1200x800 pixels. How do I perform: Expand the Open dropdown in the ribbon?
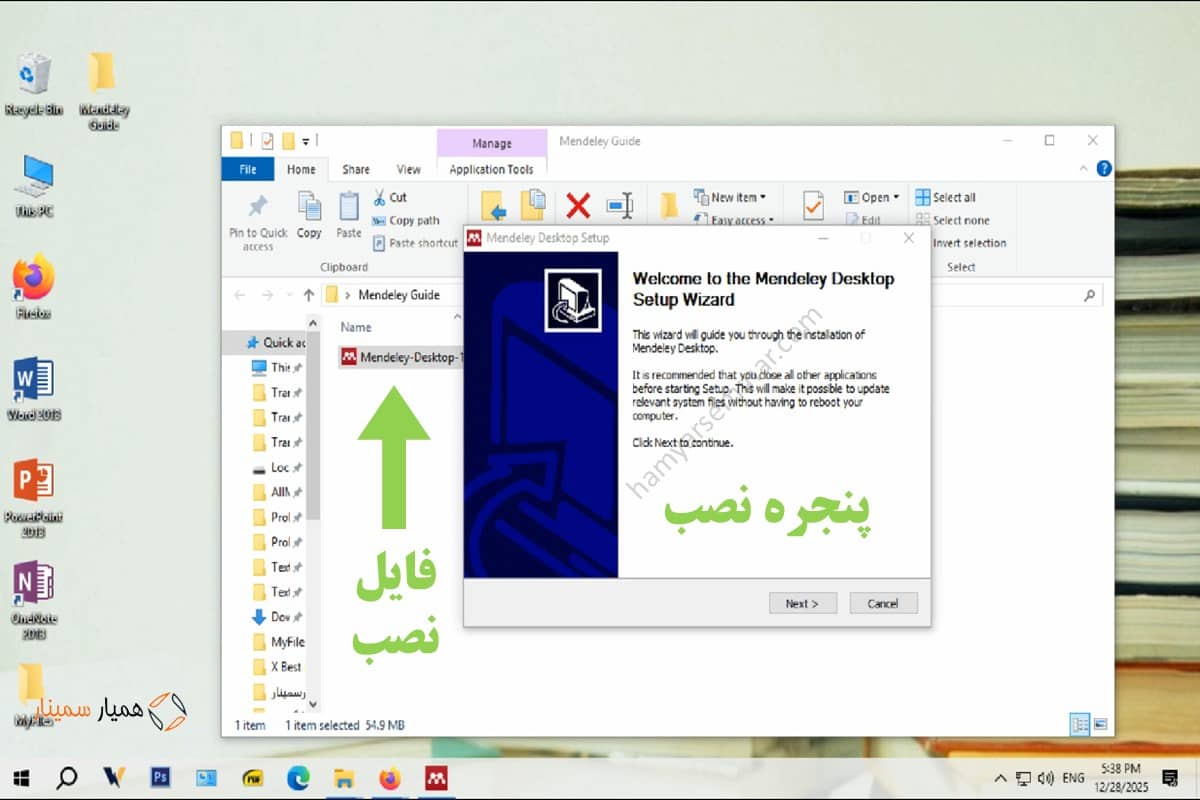(x=872, y=197)
